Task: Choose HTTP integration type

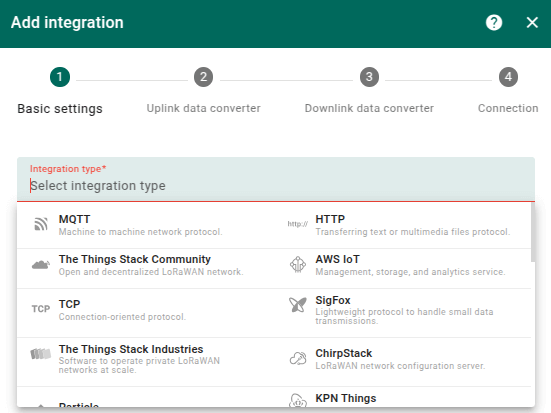Action: pos(402,225)
